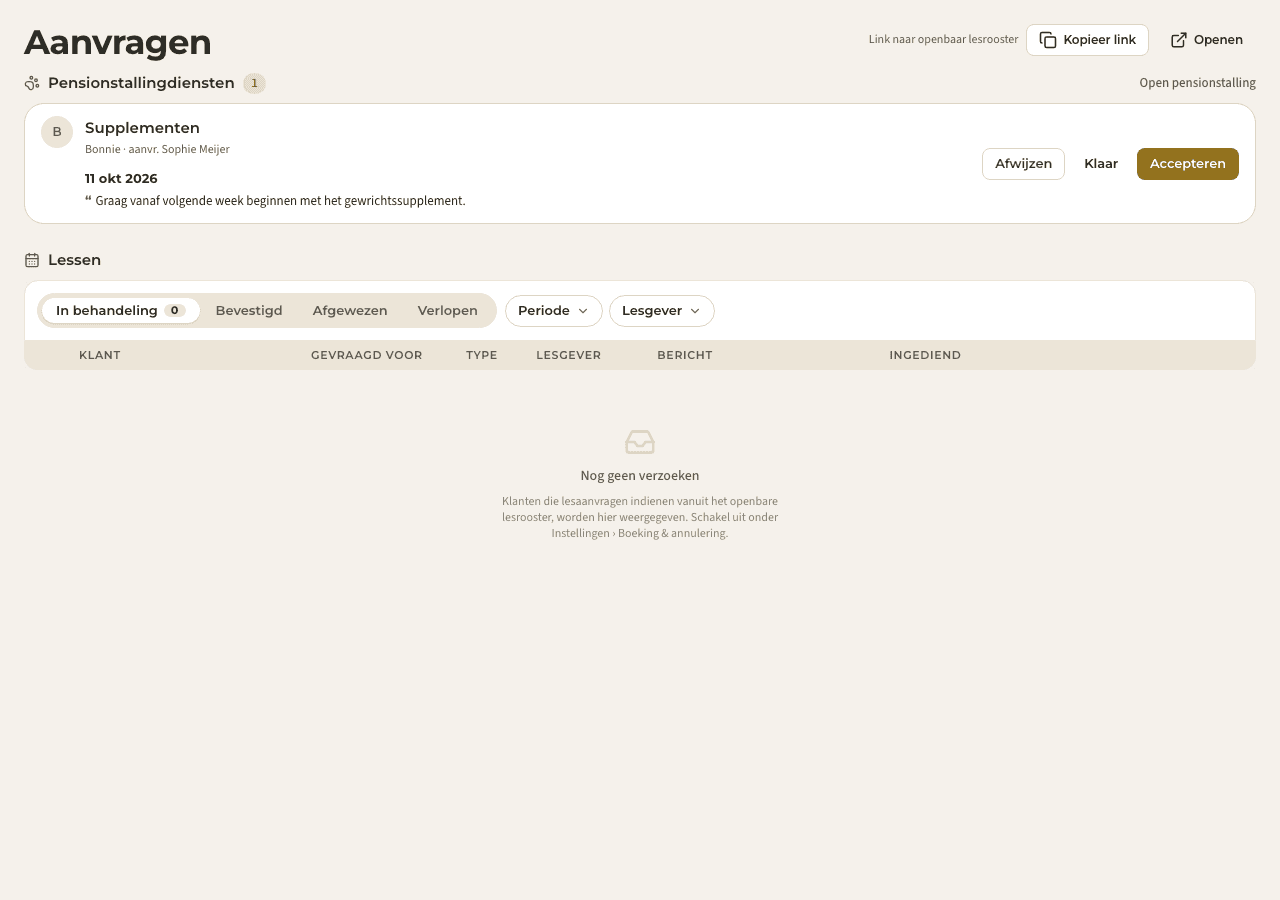Screen dimensions: 1280x900
Task: Click the date 11 okt 2026
Action: pyautogui.click(x=121, y=179)
